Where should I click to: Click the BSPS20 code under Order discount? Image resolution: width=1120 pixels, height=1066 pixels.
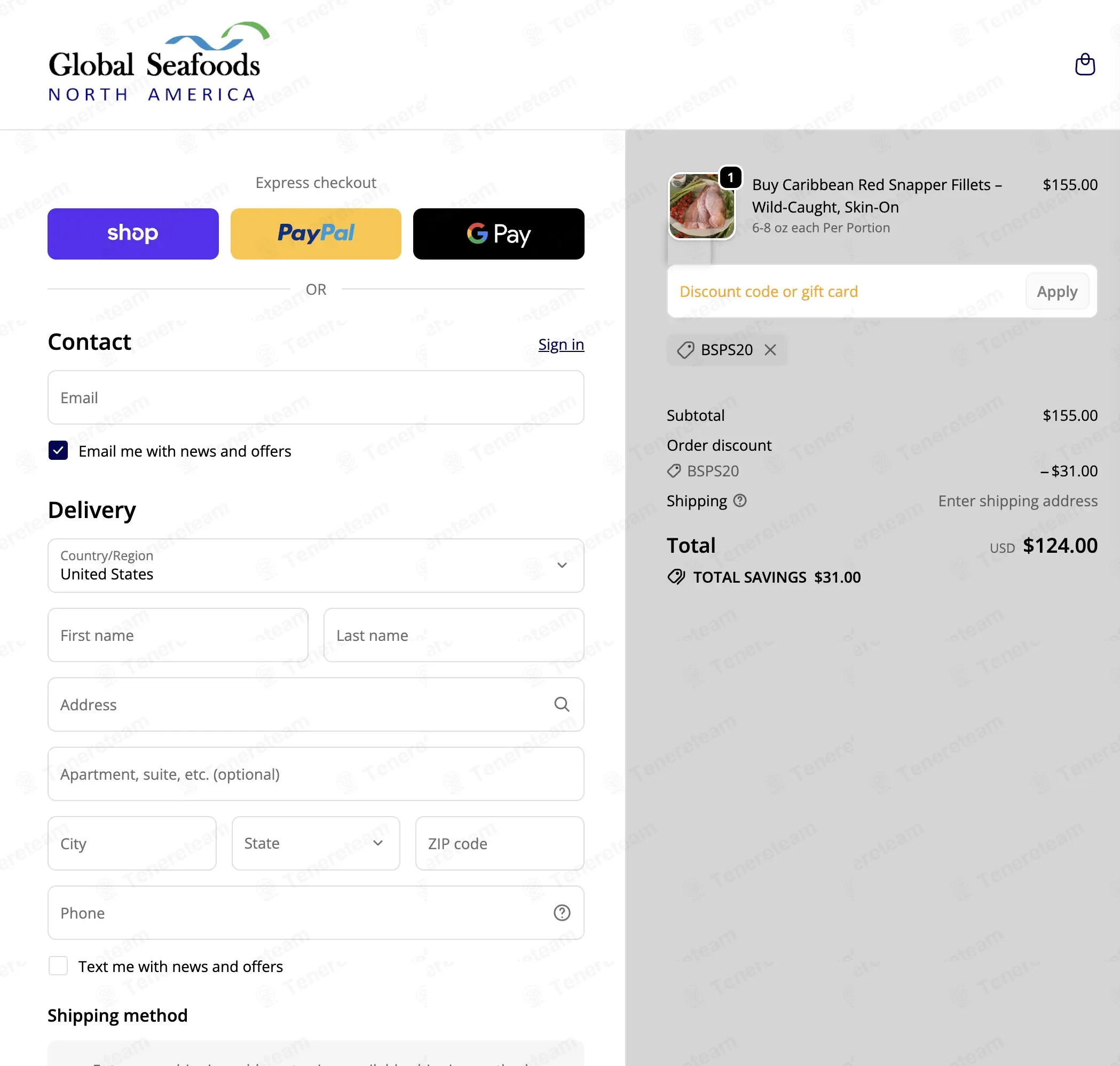[x=713, y=471]
